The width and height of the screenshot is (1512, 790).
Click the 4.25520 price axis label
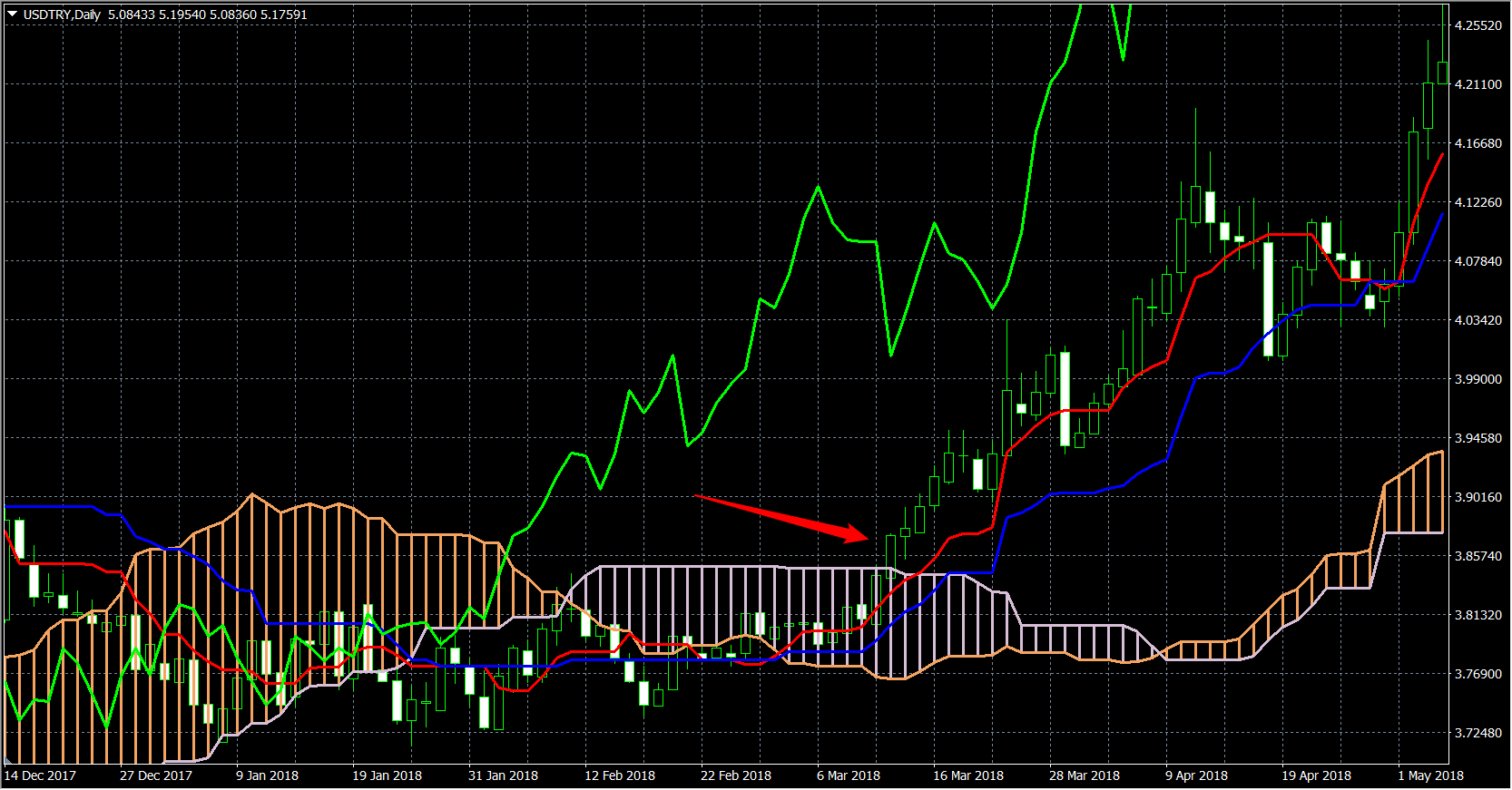click(x=1478, y=25)
